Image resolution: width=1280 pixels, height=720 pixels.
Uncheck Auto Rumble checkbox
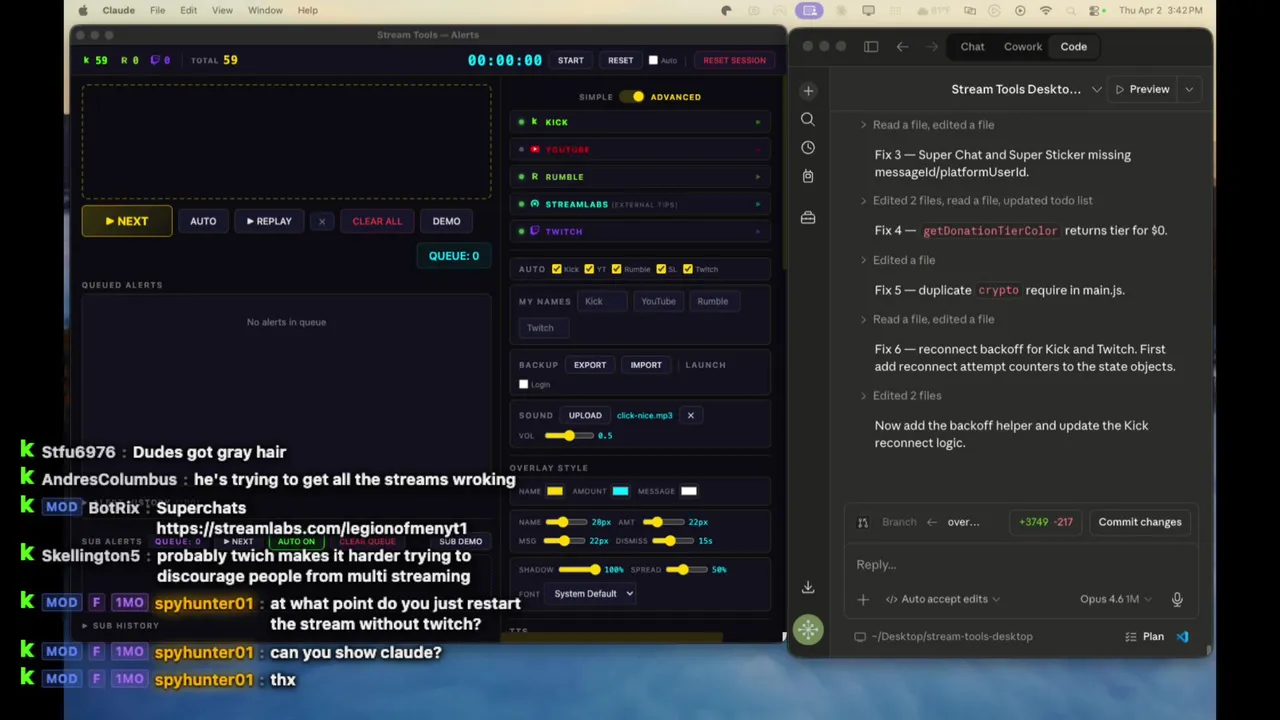(616, 269)
